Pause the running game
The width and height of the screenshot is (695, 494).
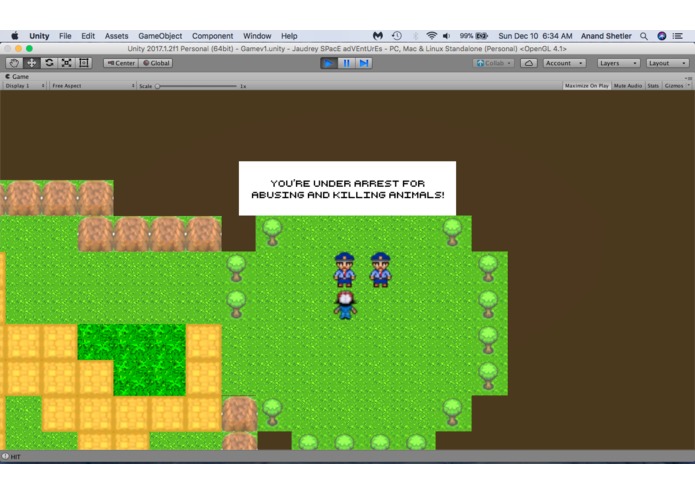(x=346, y=63)
